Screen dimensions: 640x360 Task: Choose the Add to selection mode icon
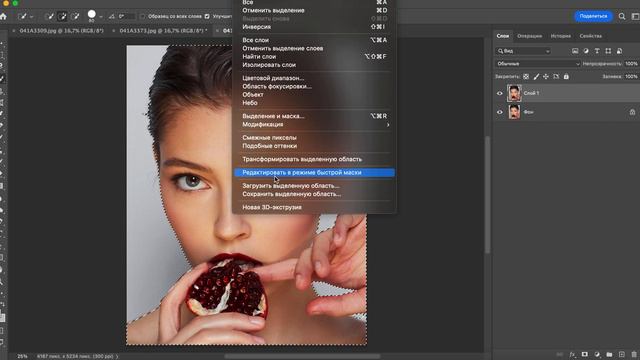(x=62, y=16)
